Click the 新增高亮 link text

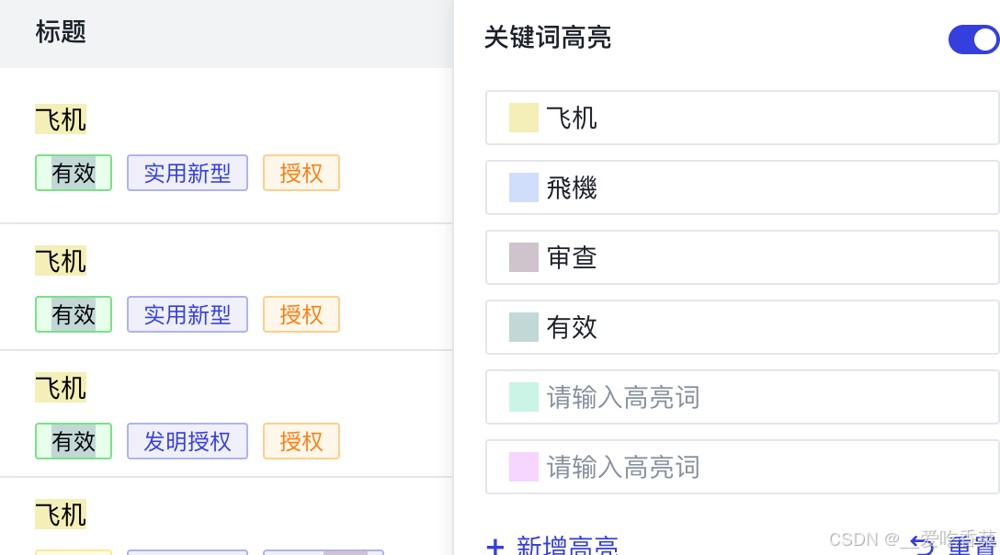click(x=567, y=545)
